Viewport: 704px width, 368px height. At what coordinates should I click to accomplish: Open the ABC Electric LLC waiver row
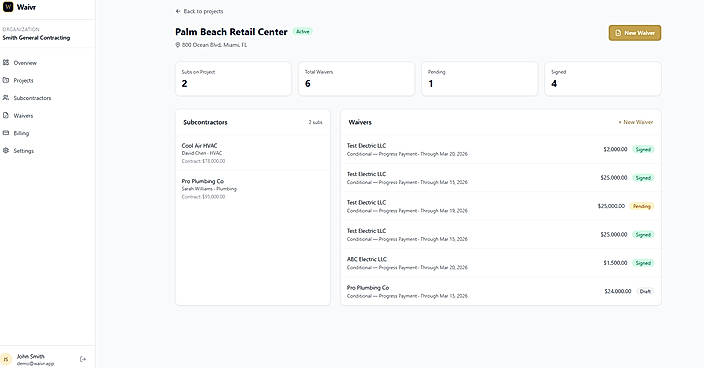[501, 263]
